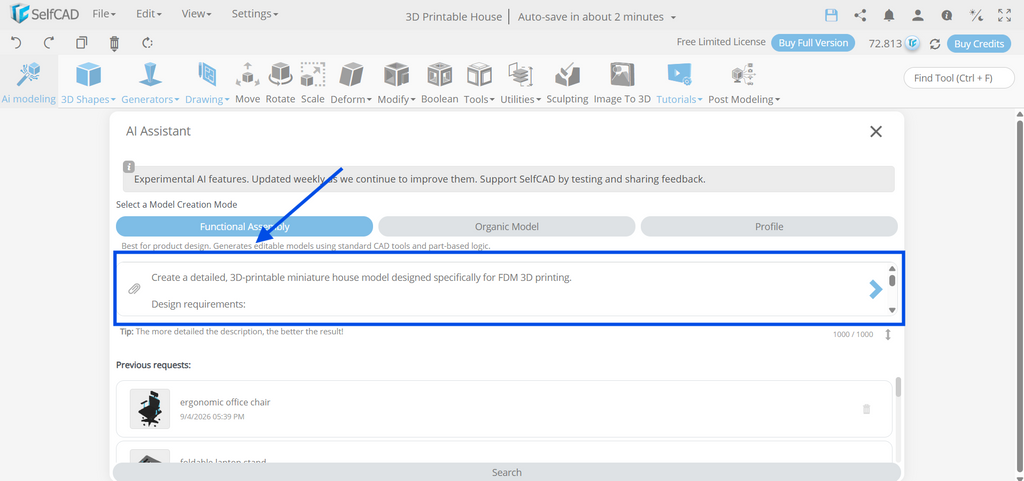
Task: Open the Edit menu
Action: coord(148,14)
